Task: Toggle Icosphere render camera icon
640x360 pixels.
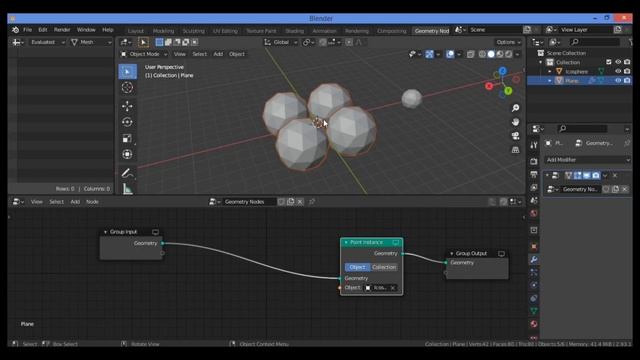Action: [x=627, y=71]
